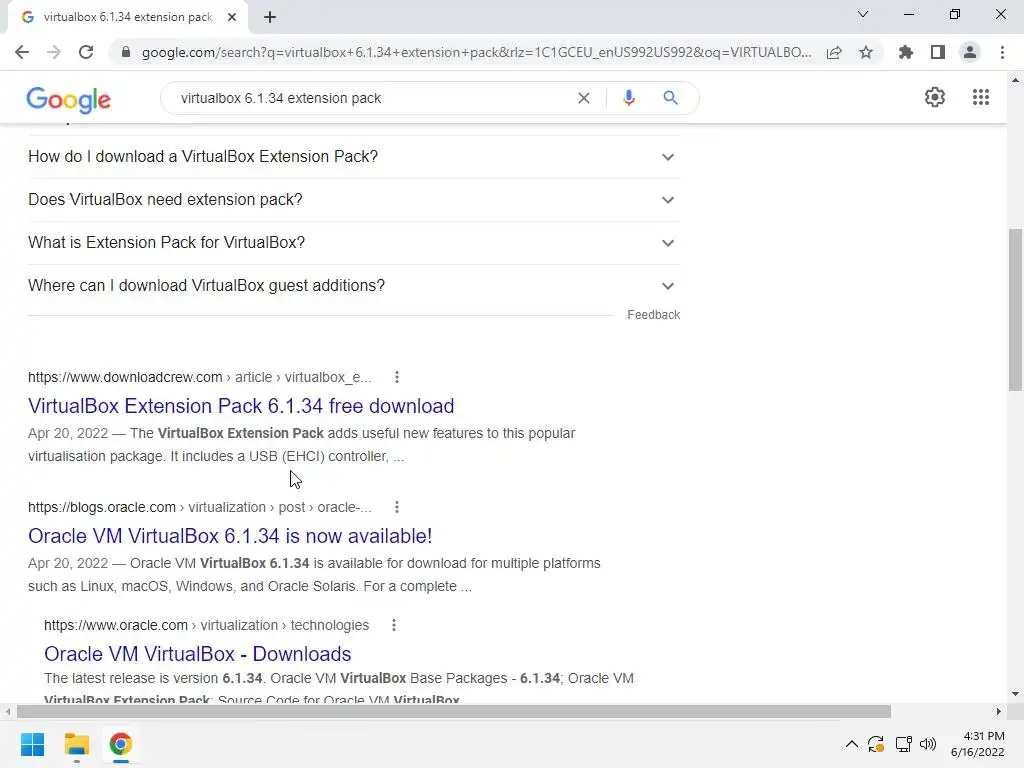
Task: Clear the search box text
Action: pos(584,98)
